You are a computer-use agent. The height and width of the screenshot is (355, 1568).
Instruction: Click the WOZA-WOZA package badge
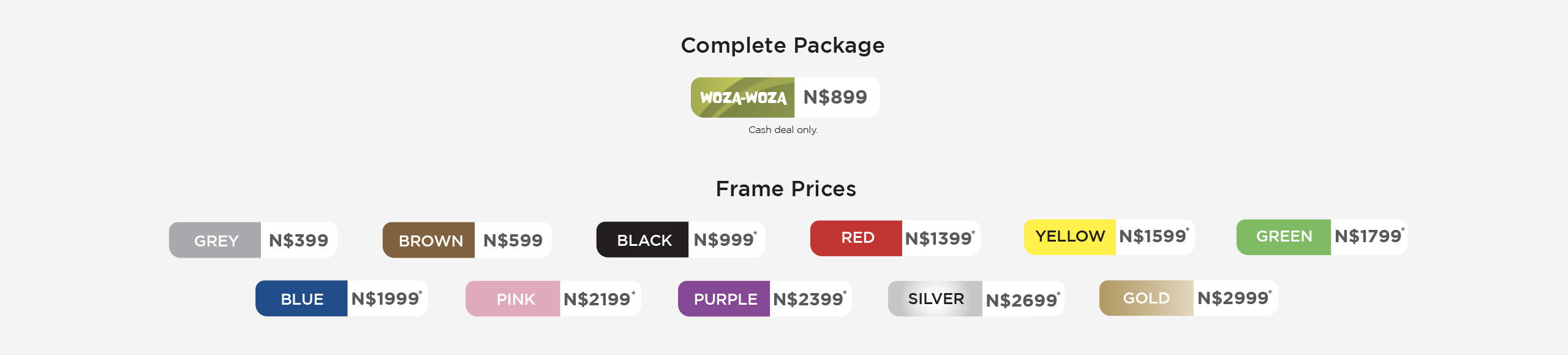[742, 97]
